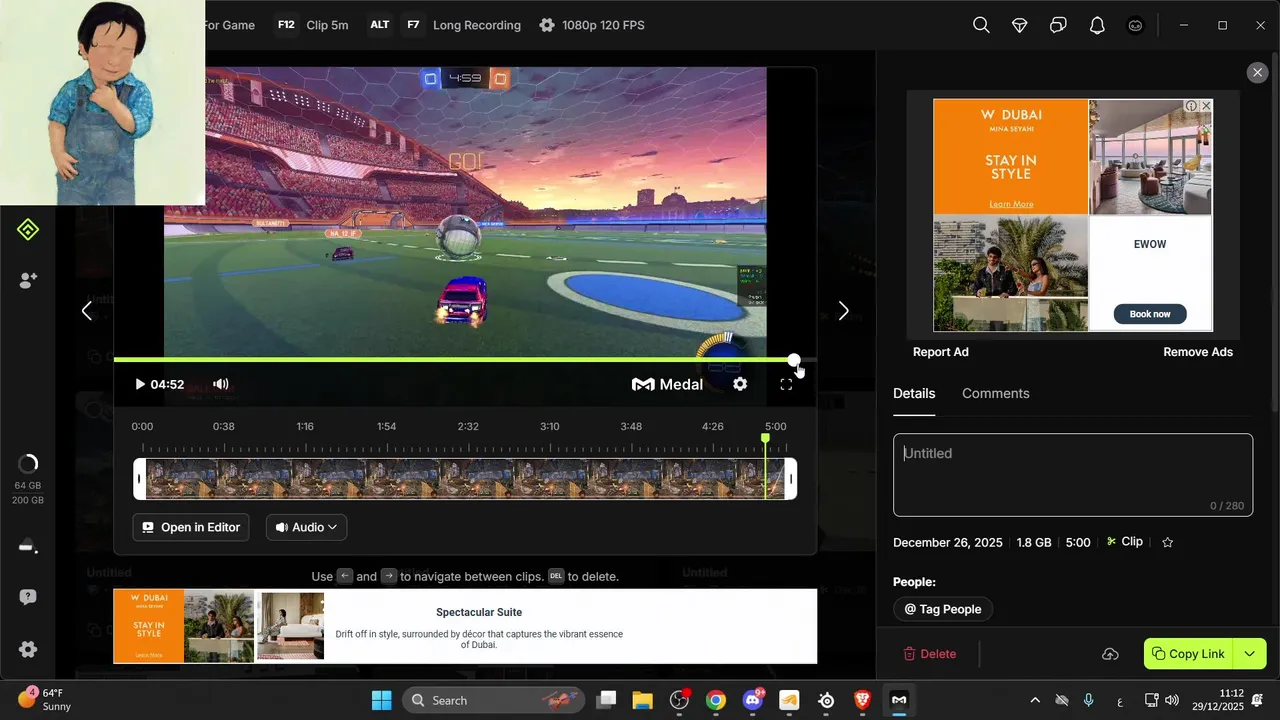1280x720 pixels.
Task: Mute the clip player volume
Action: tap(221, 384)
